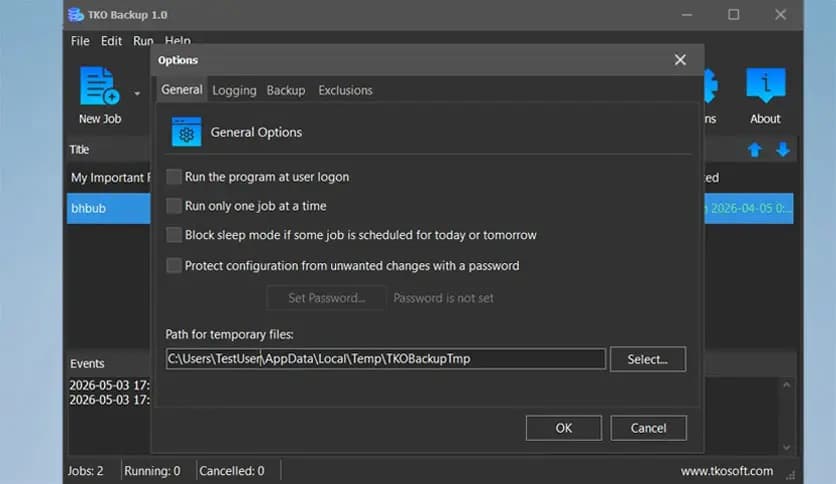Maximize the TKO Backup window
This screenshot has width=836, height=484.
(734, 14)
